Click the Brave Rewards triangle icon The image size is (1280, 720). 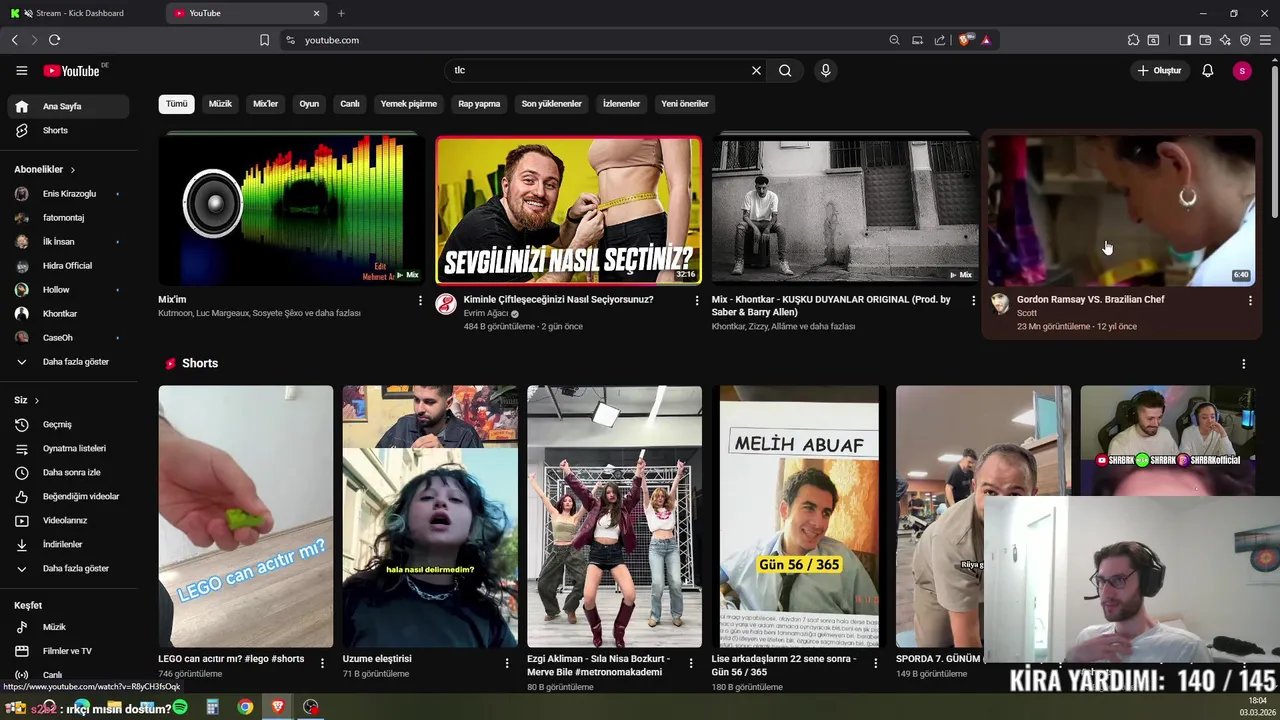click(x=985, y=40)
